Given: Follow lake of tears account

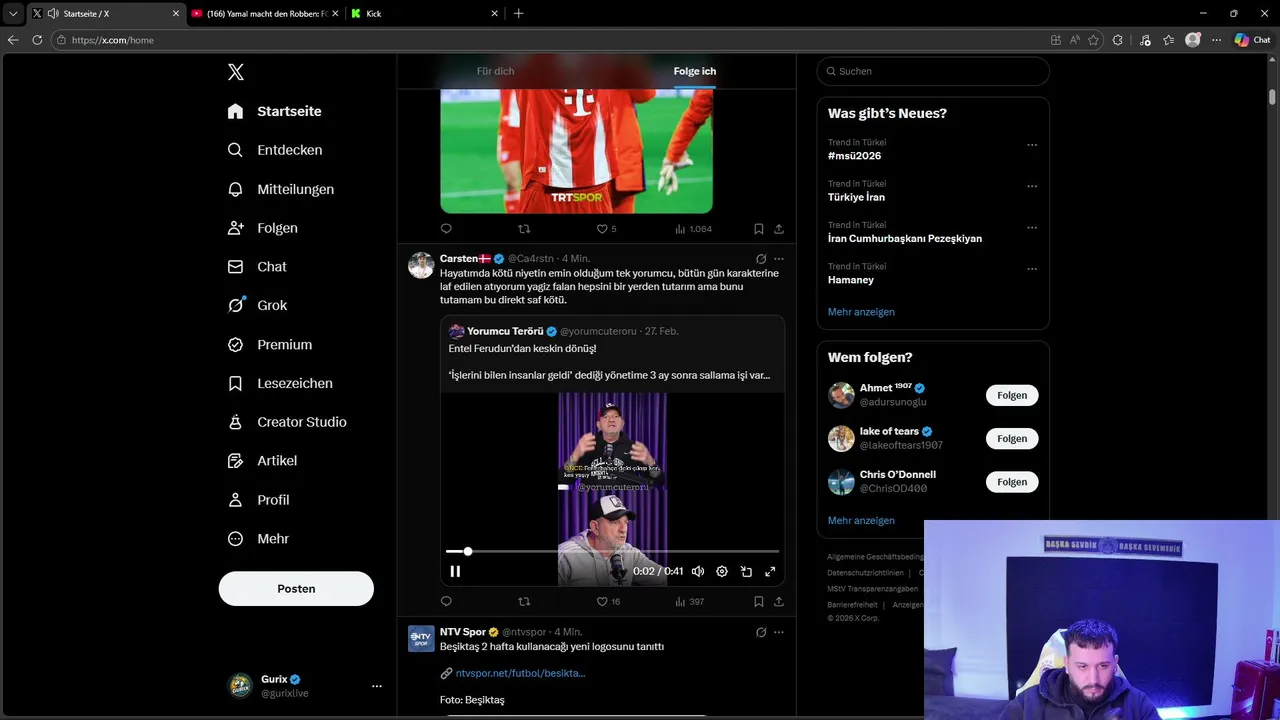Looking at the screenshot, I should pyautogui.click(x=1012, y=438).
